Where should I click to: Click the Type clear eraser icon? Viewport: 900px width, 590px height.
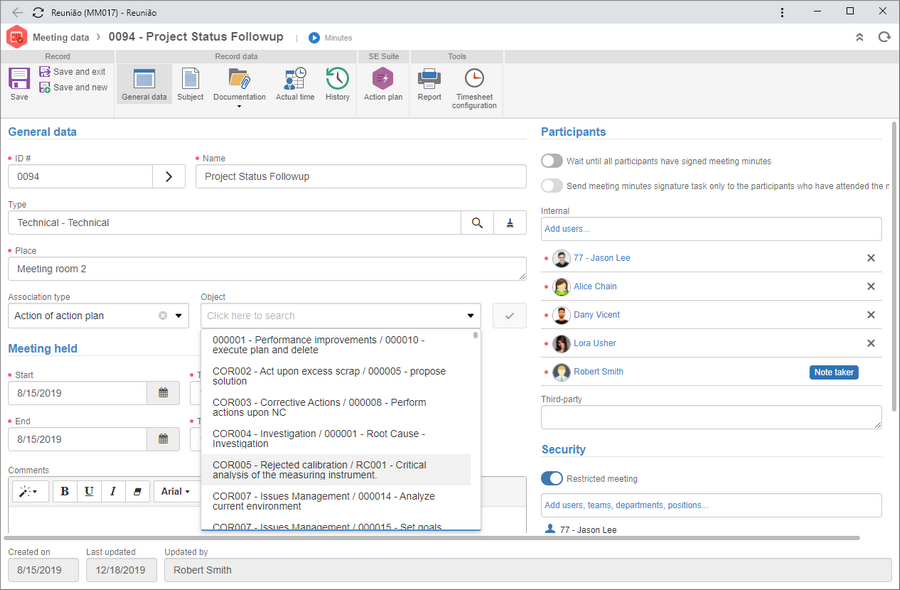[x=510, y=223]
